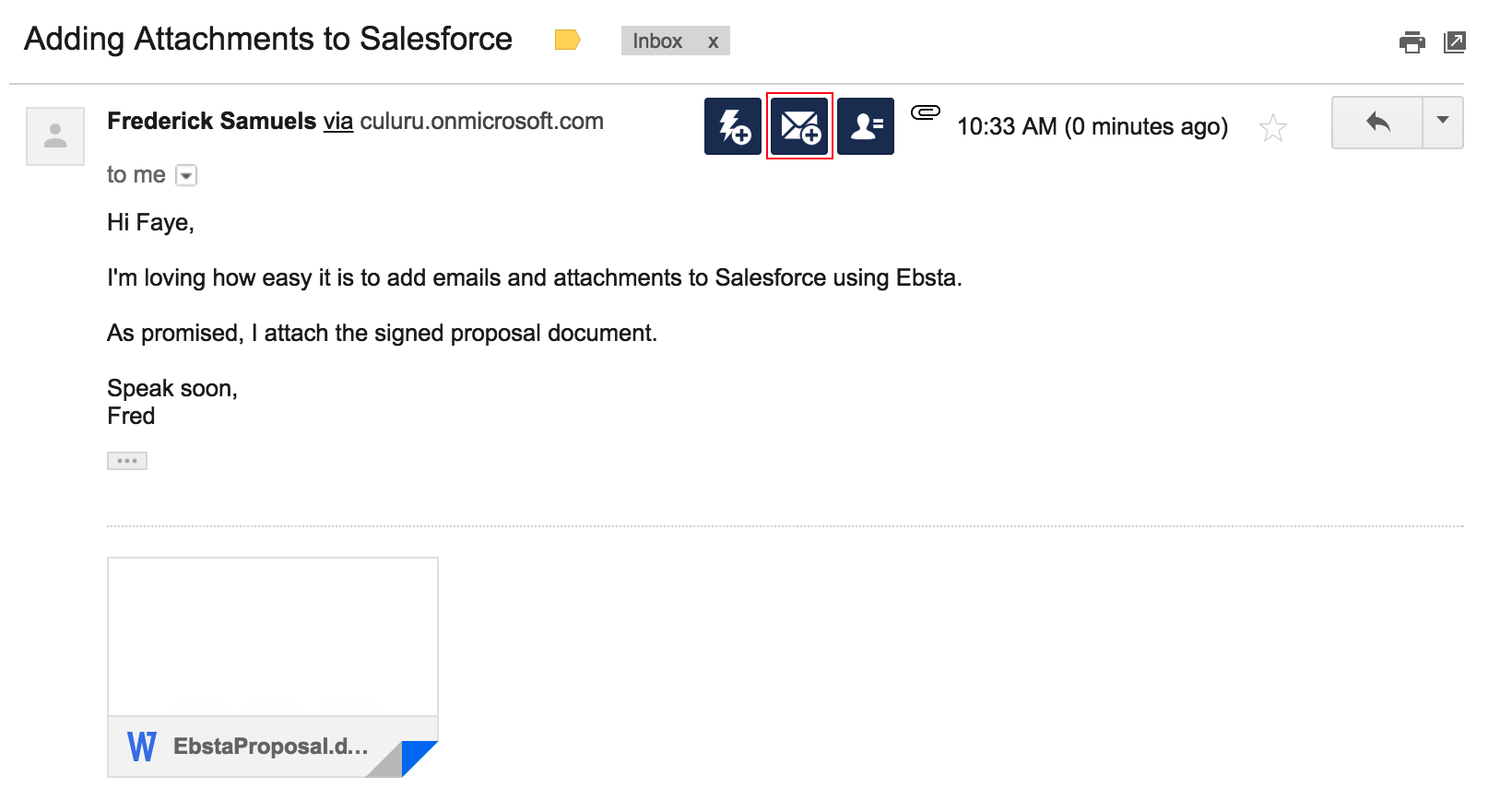Open the Ebsta contact details icon

click(866, 126)
